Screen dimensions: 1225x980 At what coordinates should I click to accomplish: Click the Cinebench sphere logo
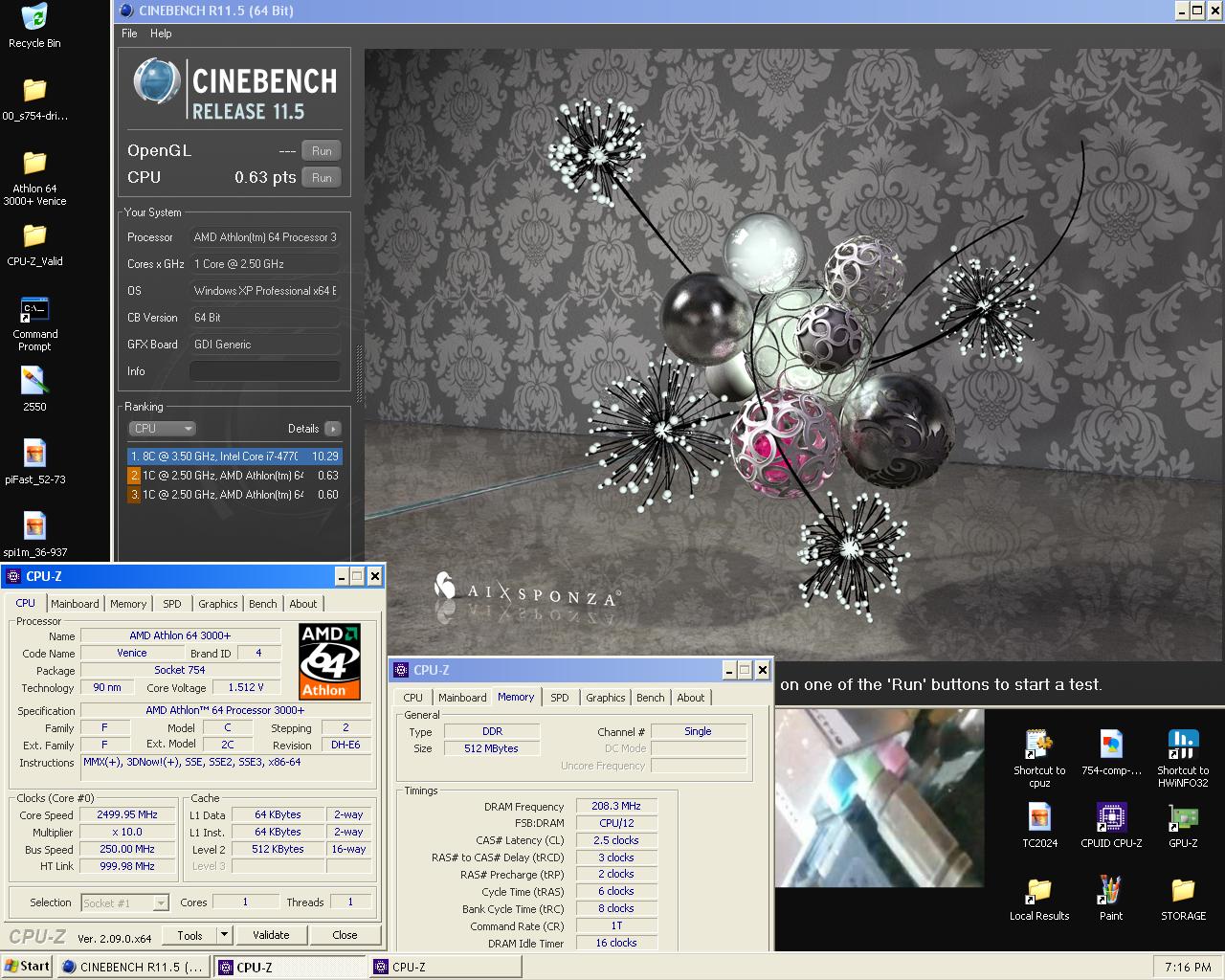[x=157, y=81]
